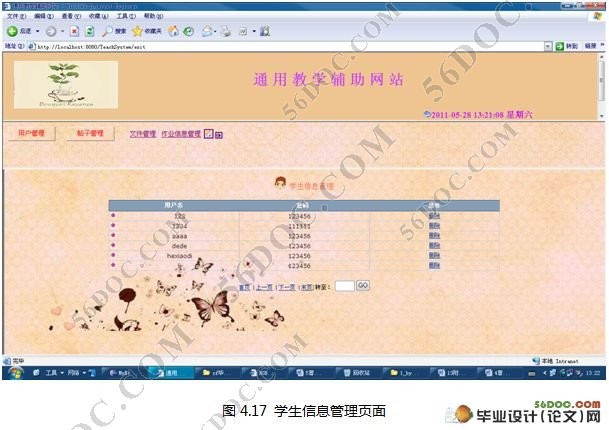
Task: Click the page number jump input field
Action: click(344, 286)
